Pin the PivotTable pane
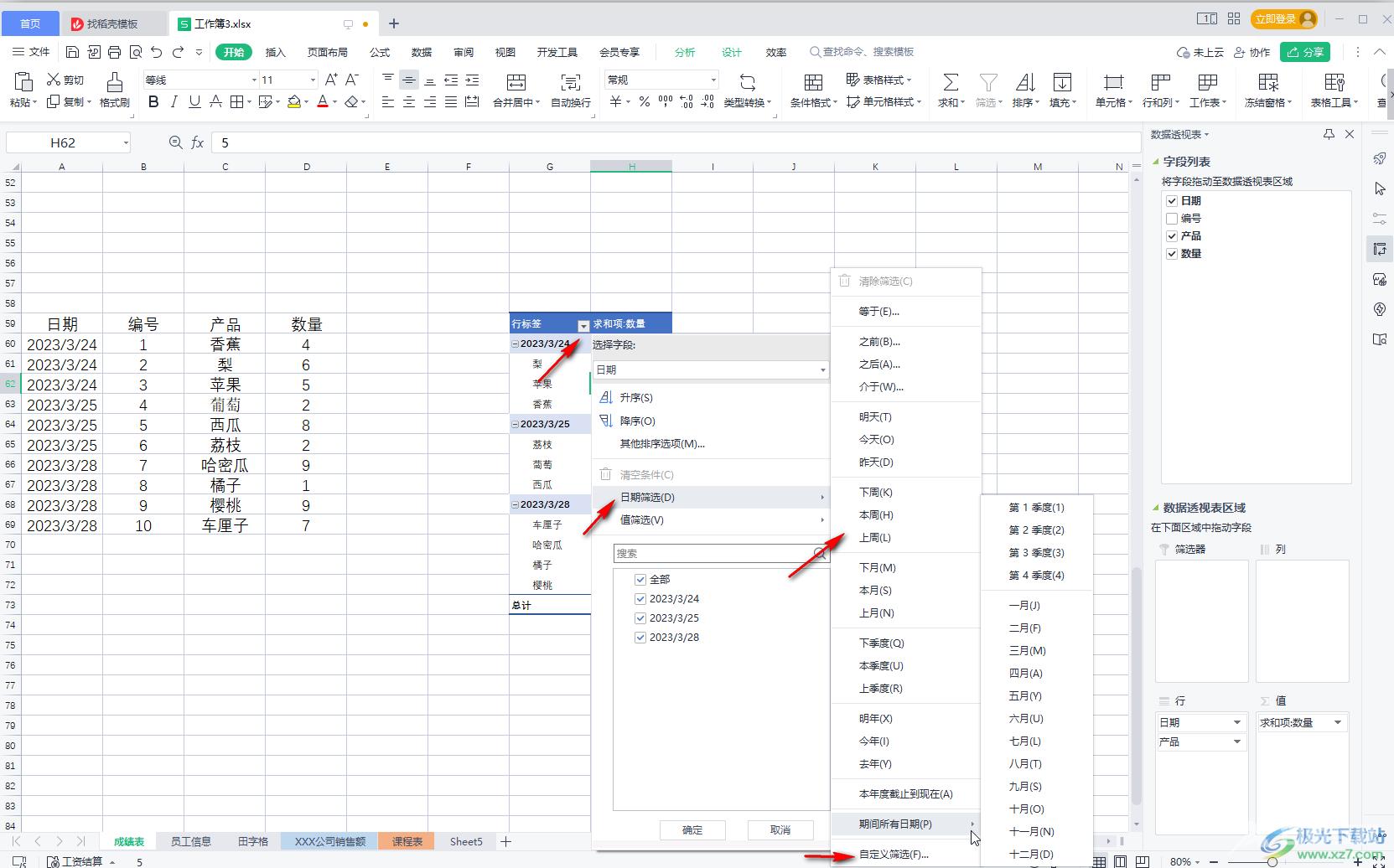This screenshot has height=868, width=1394. pyautogui.click(x=1329, y=134)
